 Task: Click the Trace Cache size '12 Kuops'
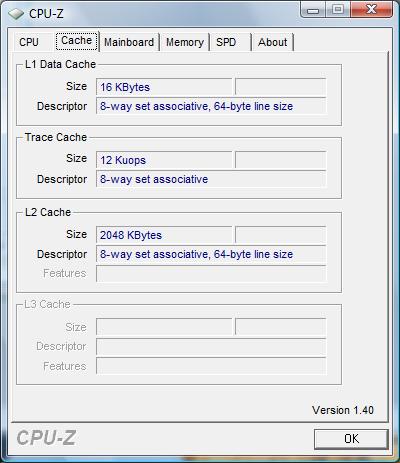point(164,160)
